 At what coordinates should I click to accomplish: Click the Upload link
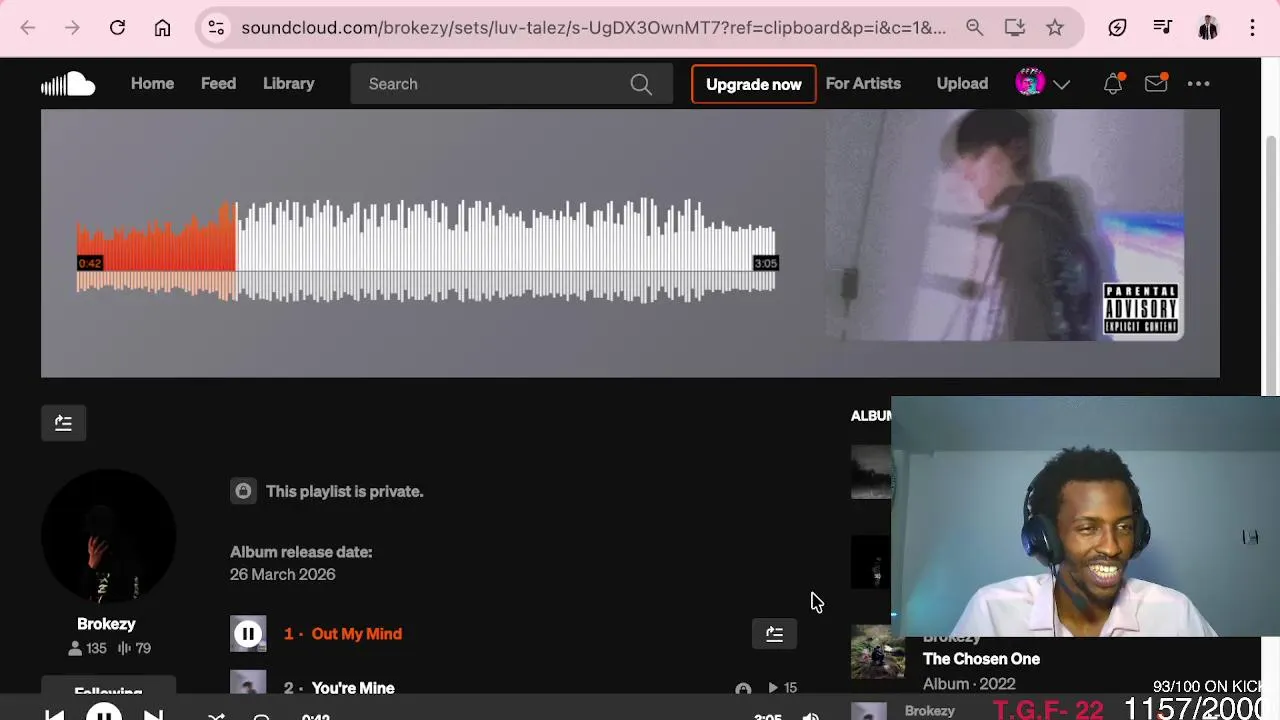click(962, 84)
